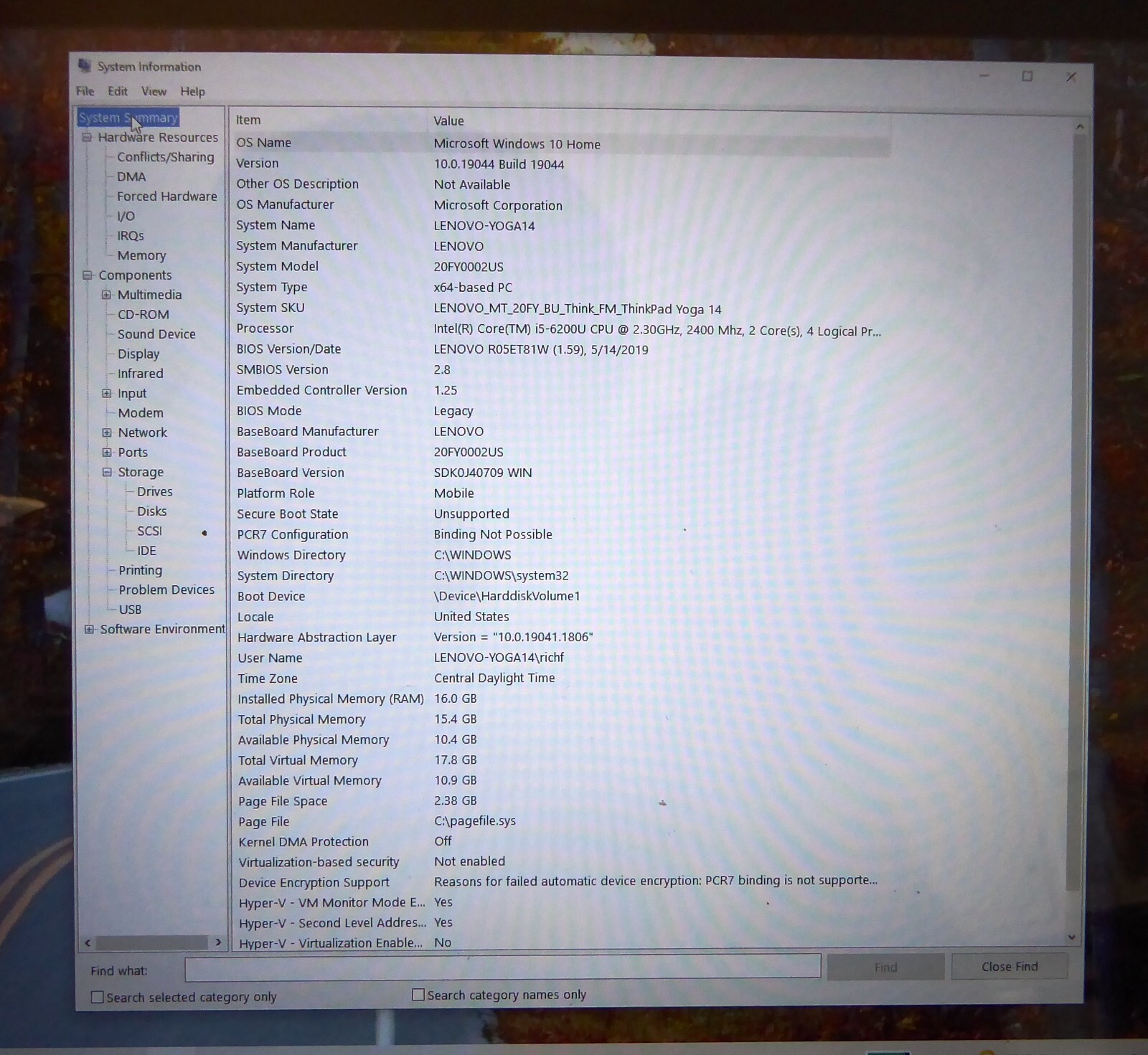Click details pane scrollbar down arrow

(1072, 937)
